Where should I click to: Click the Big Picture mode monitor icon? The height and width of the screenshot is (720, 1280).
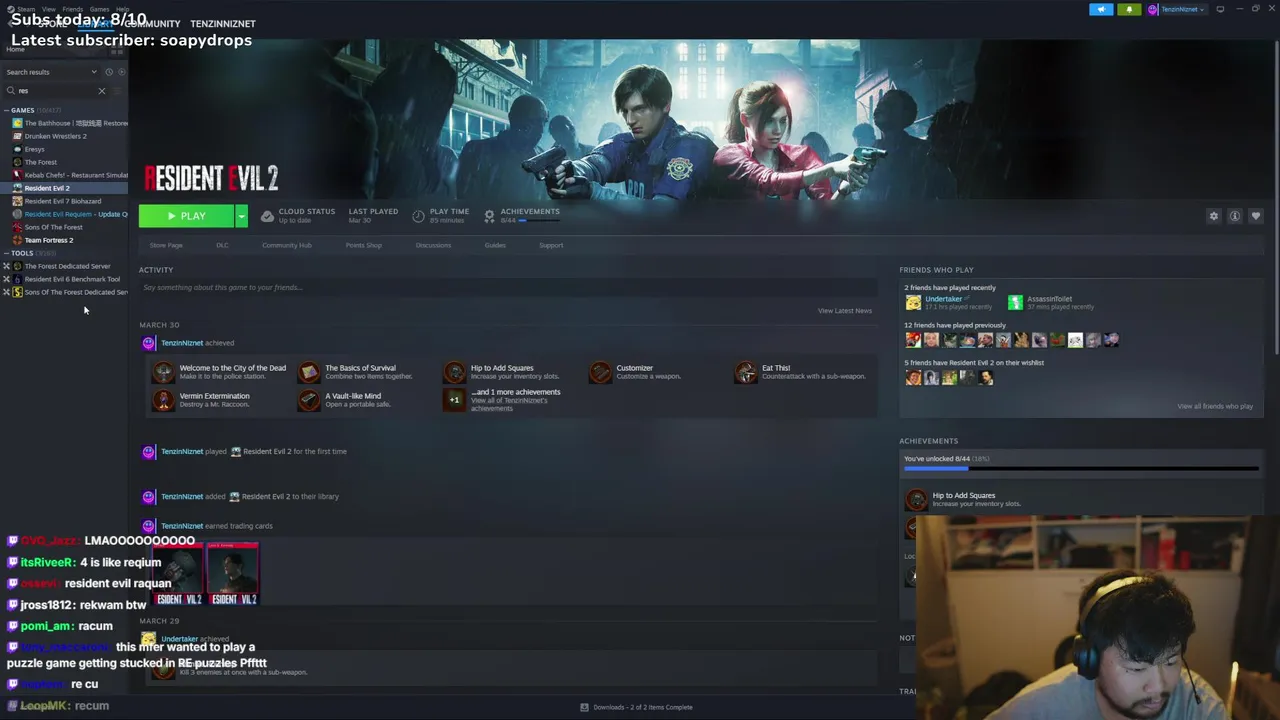tap(1220, 9)
